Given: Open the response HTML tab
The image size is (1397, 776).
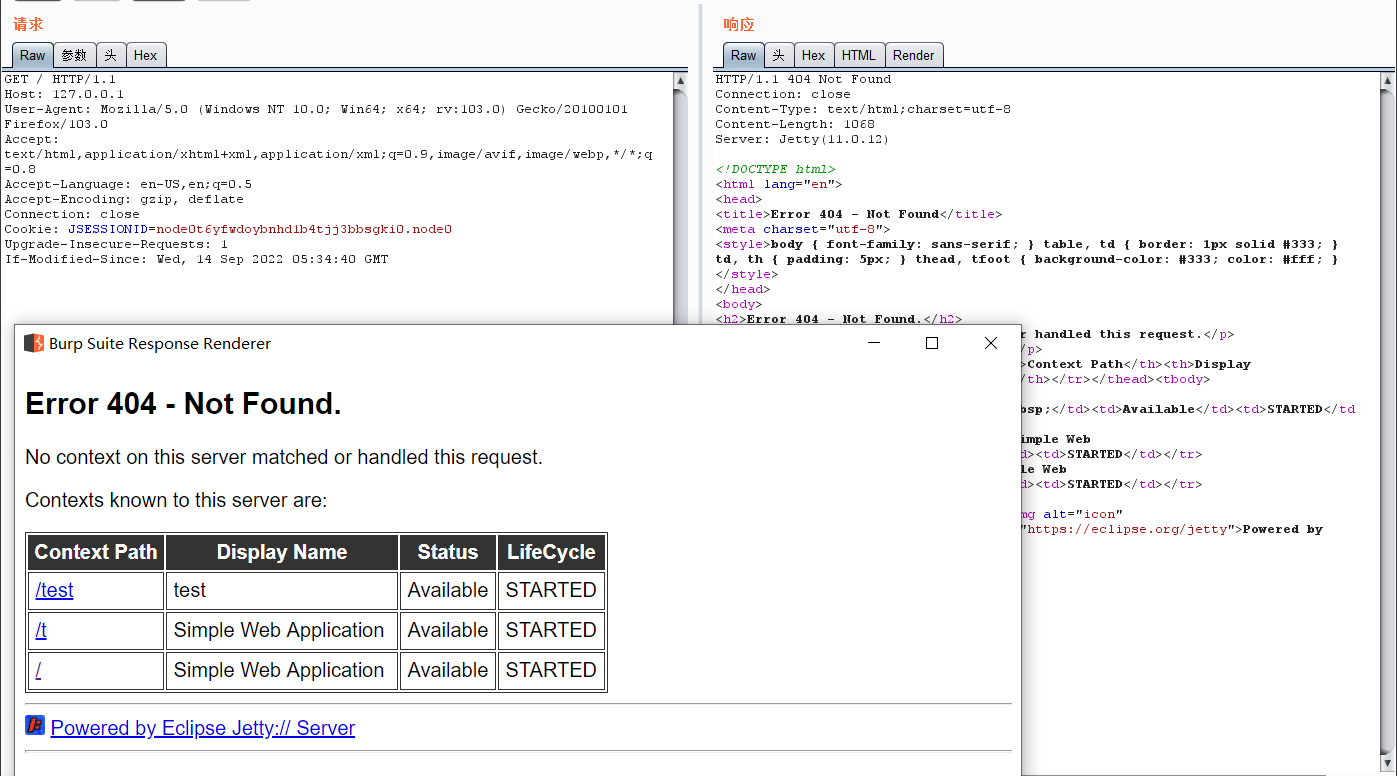Looking at the screenshot, I should click(x=859, y=55).
